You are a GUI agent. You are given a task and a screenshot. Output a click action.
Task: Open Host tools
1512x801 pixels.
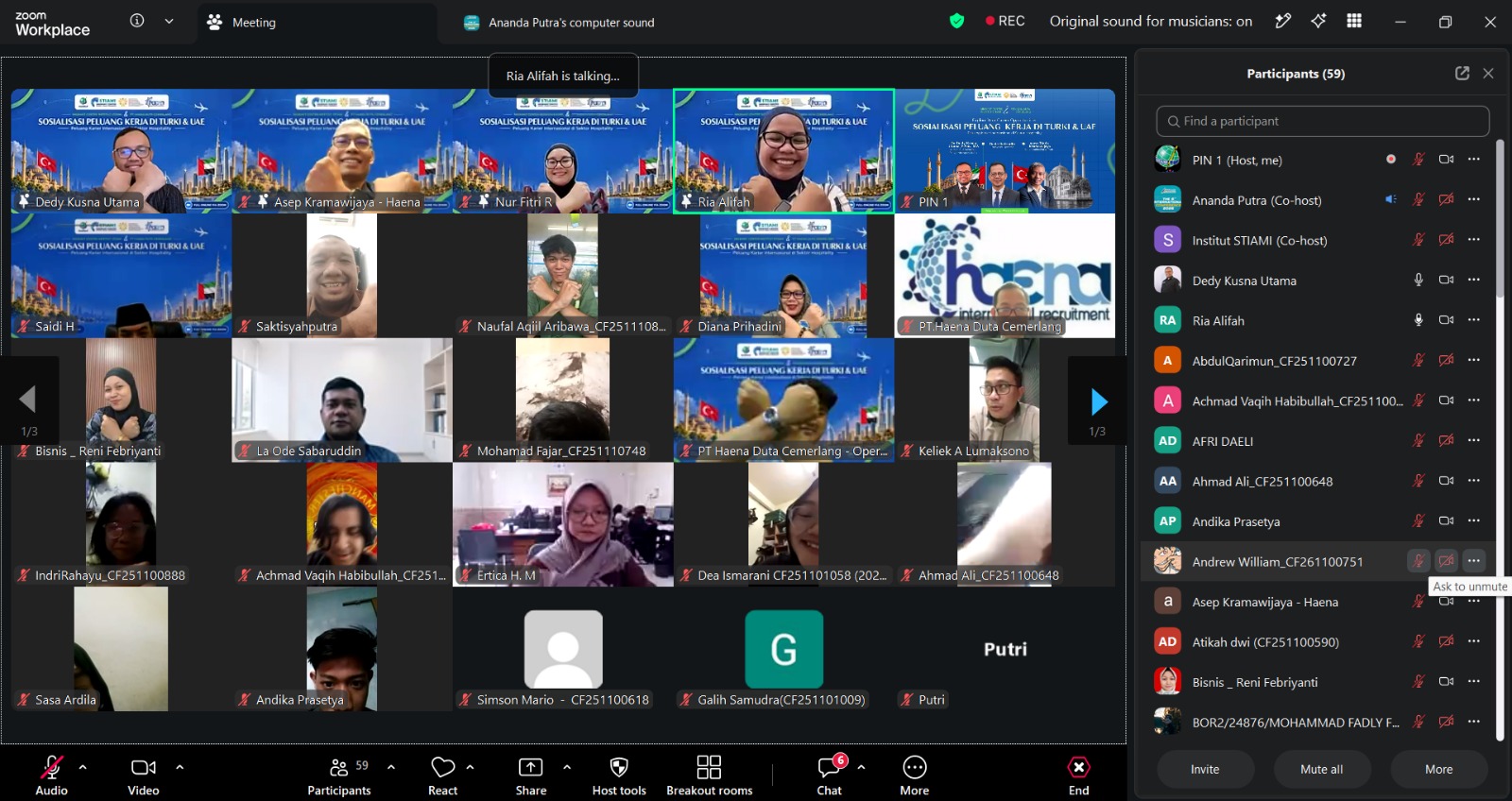click(x=619, y=775)
